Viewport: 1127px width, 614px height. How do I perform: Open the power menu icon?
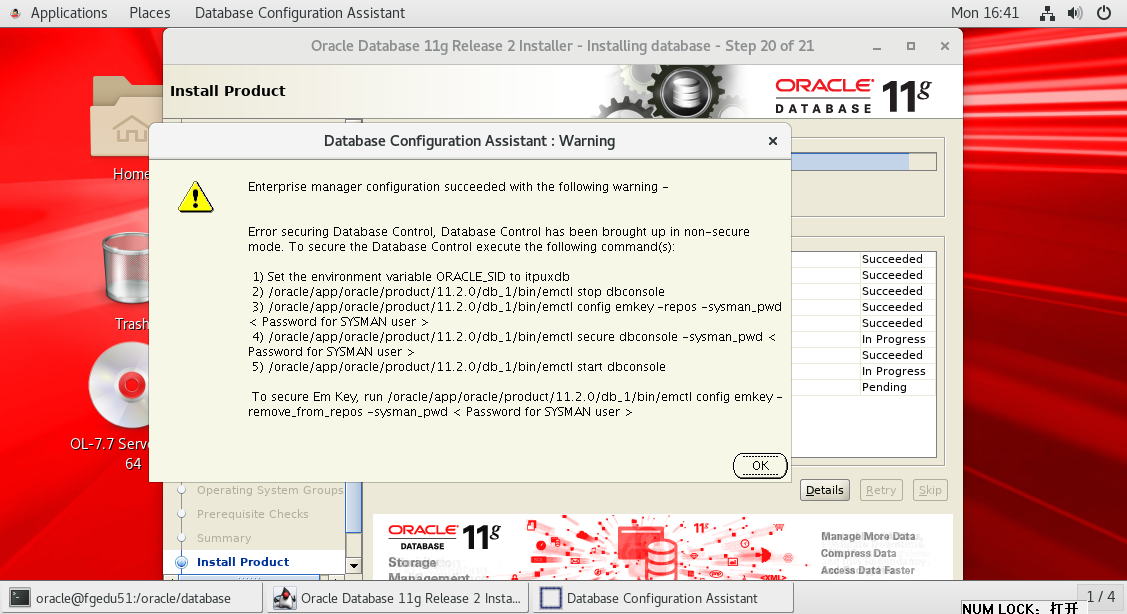click(x=1104, y=13)
